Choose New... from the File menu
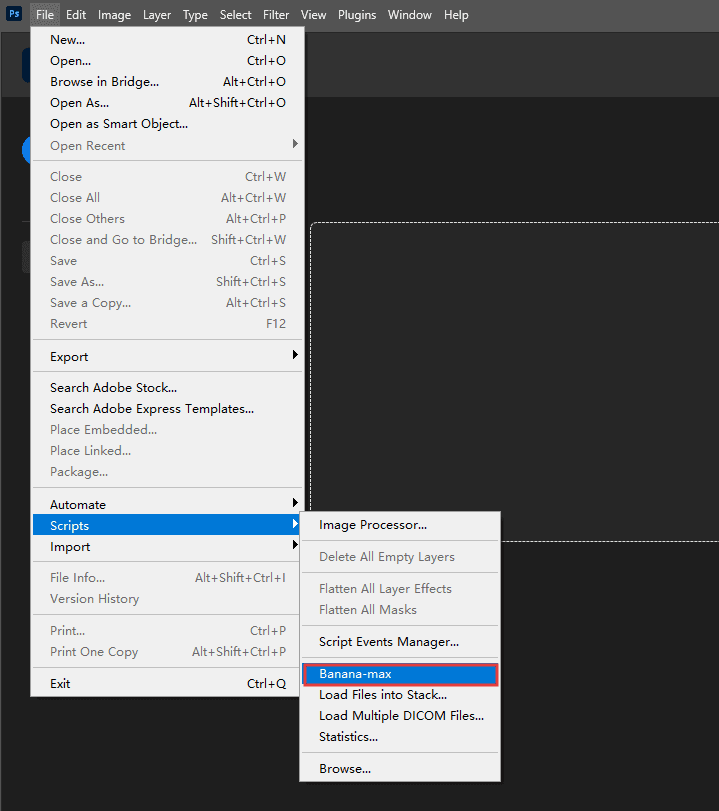The image size is (719, 811). [167, 40]
